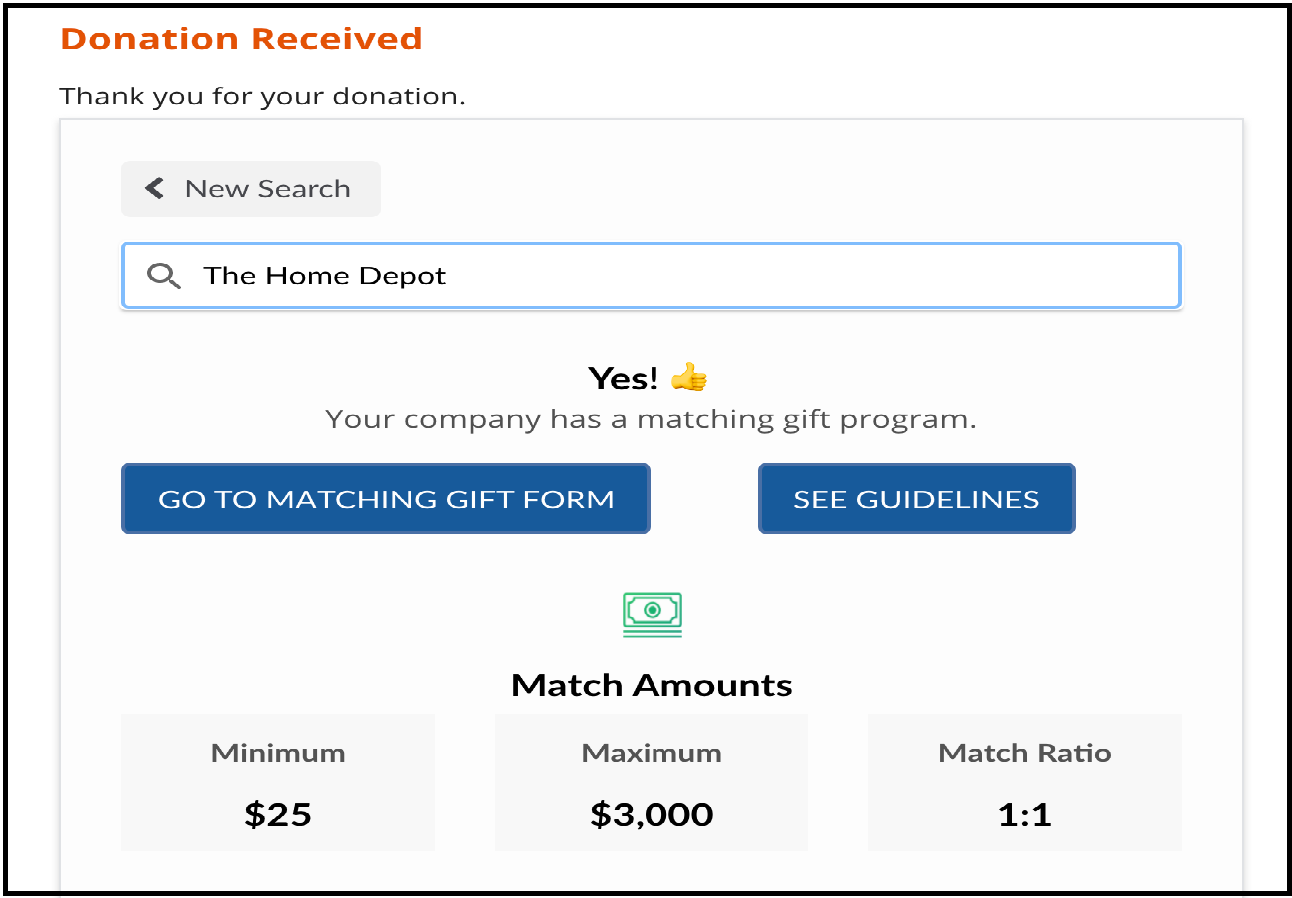The image size is (1292, 898).
Task: Click the 'Yes!' confirmation text
Action: [x=623, y=378]
